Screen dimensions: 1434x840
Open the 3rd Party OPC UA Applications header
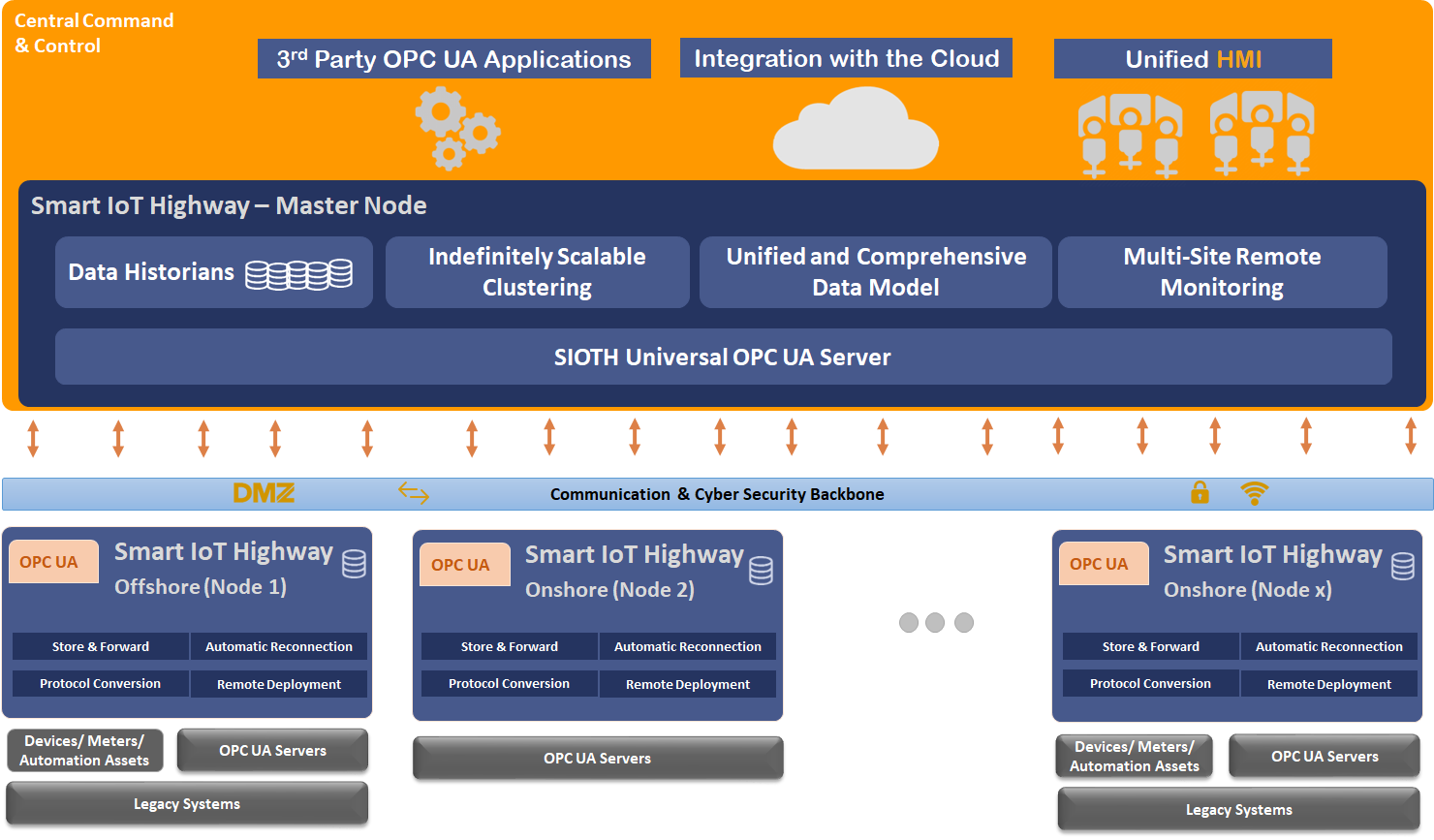tap(452, 58)
